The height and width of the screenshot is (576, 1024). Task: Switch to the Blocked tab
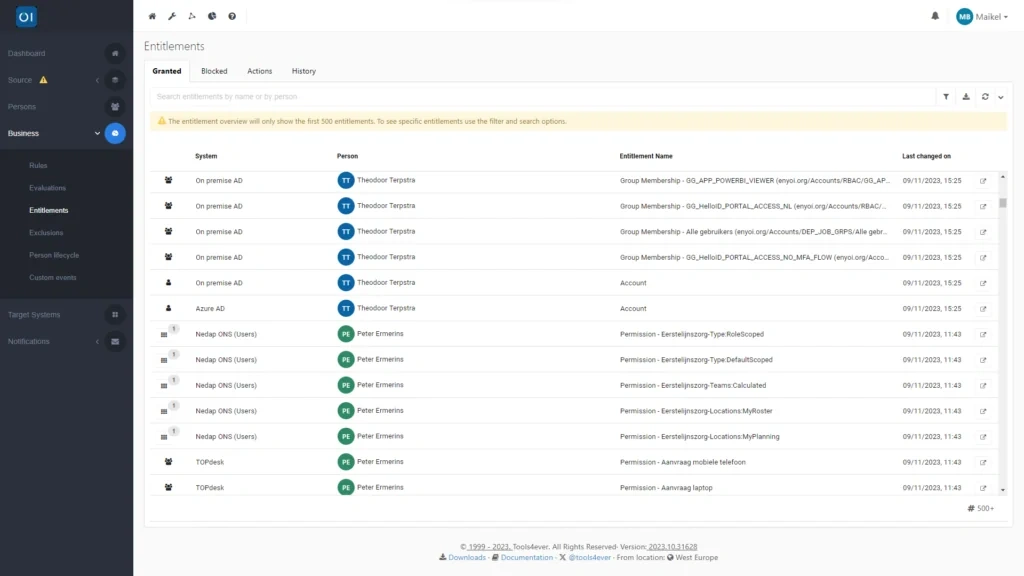tap(214, 71)
